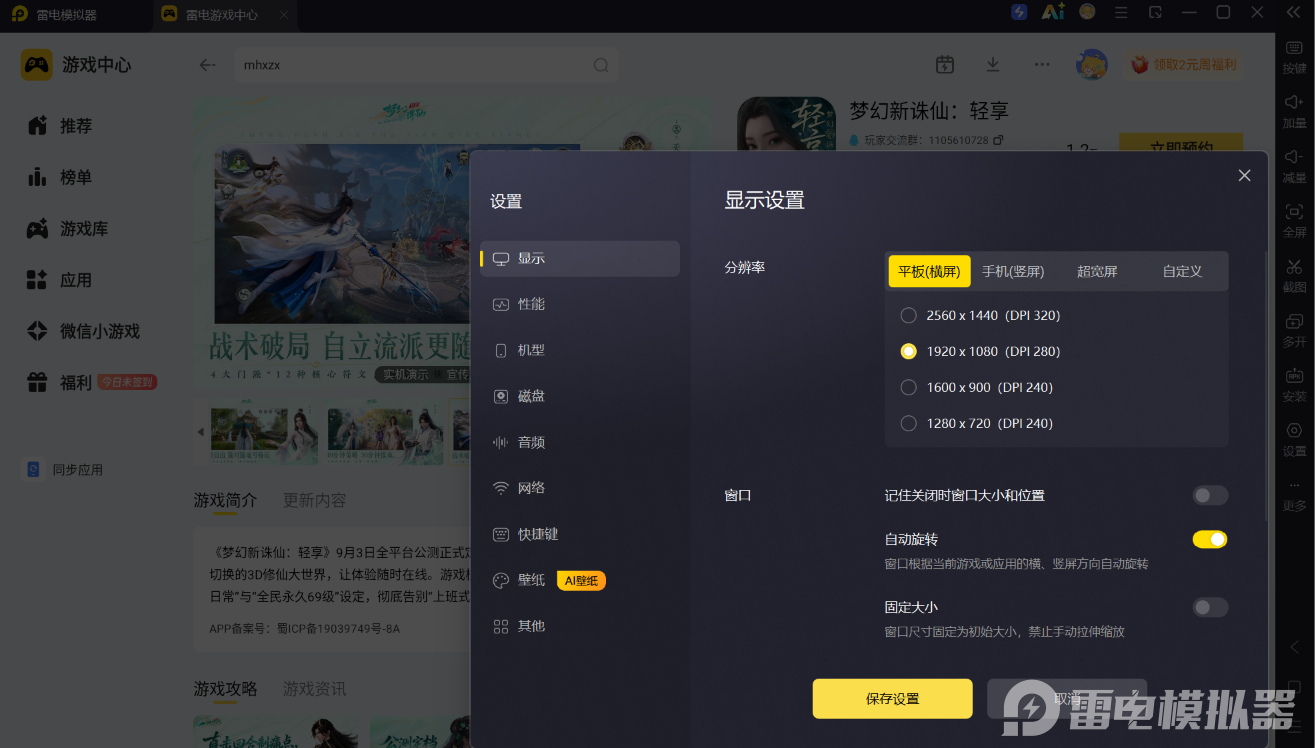Screen dimensions: 1315x748
Task: Open the calendar reservation icon
Action: [944, 64]
